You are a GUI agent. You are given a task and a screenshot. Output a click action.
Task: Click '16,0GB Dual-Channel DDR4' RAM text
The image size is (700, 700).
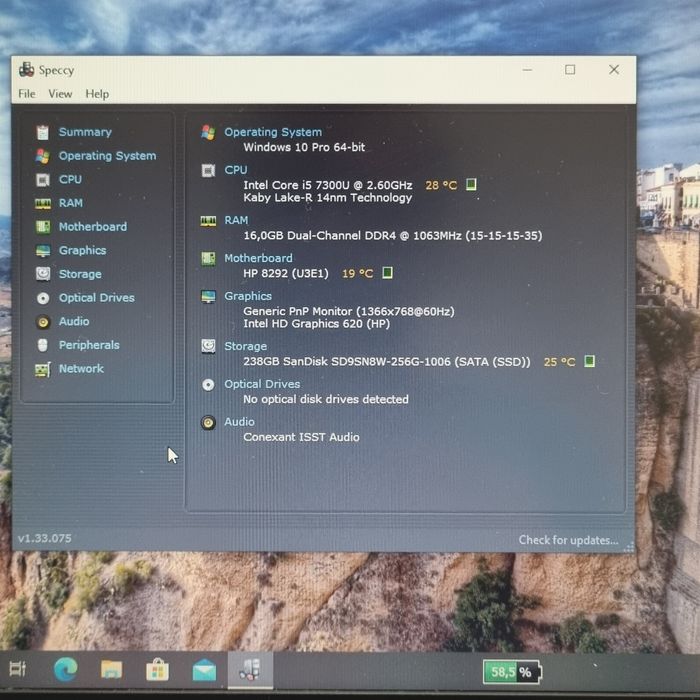[x=393, y=236]
